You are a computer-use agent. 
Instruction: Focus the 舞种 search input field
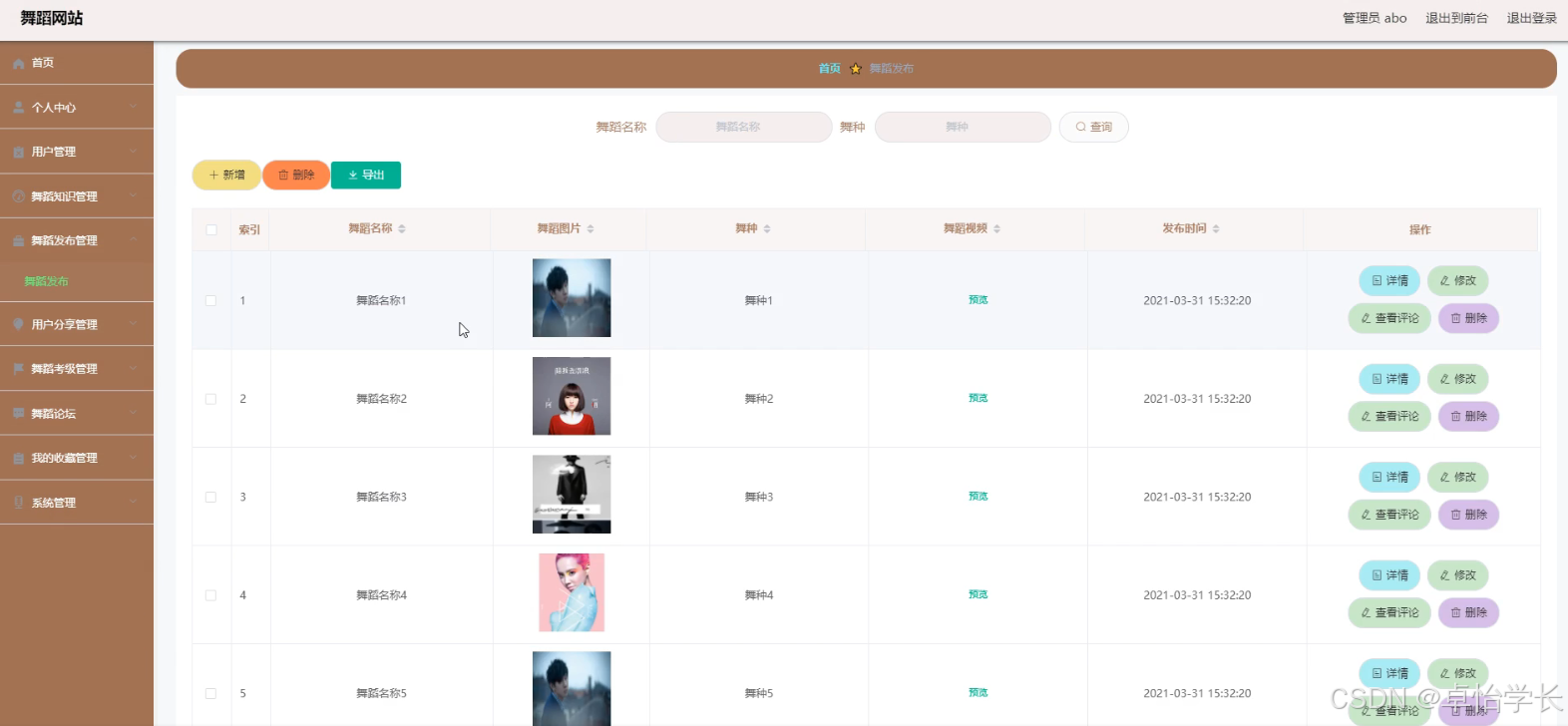(963, 127)
